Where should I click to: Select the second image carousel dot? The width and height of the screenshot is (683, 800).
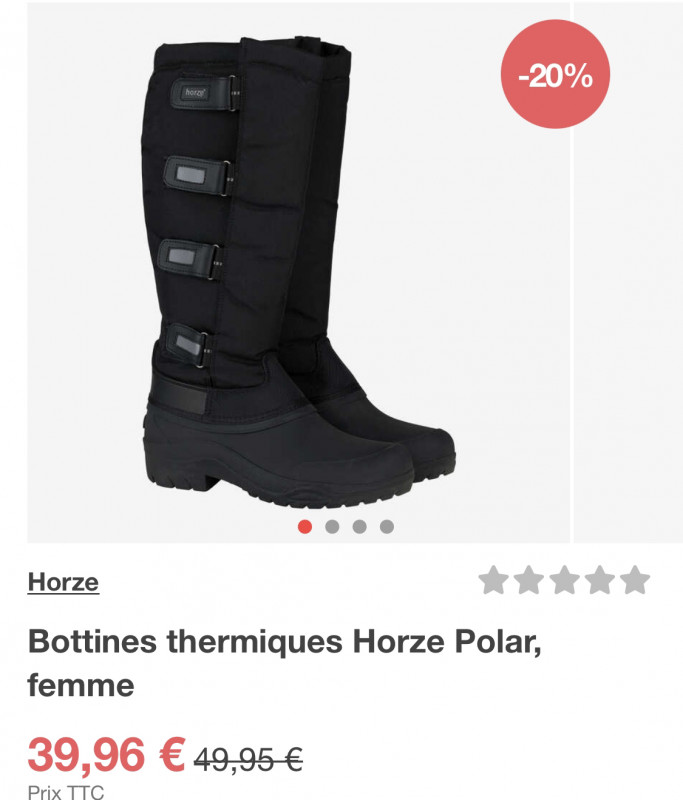(x=332, y=527)
